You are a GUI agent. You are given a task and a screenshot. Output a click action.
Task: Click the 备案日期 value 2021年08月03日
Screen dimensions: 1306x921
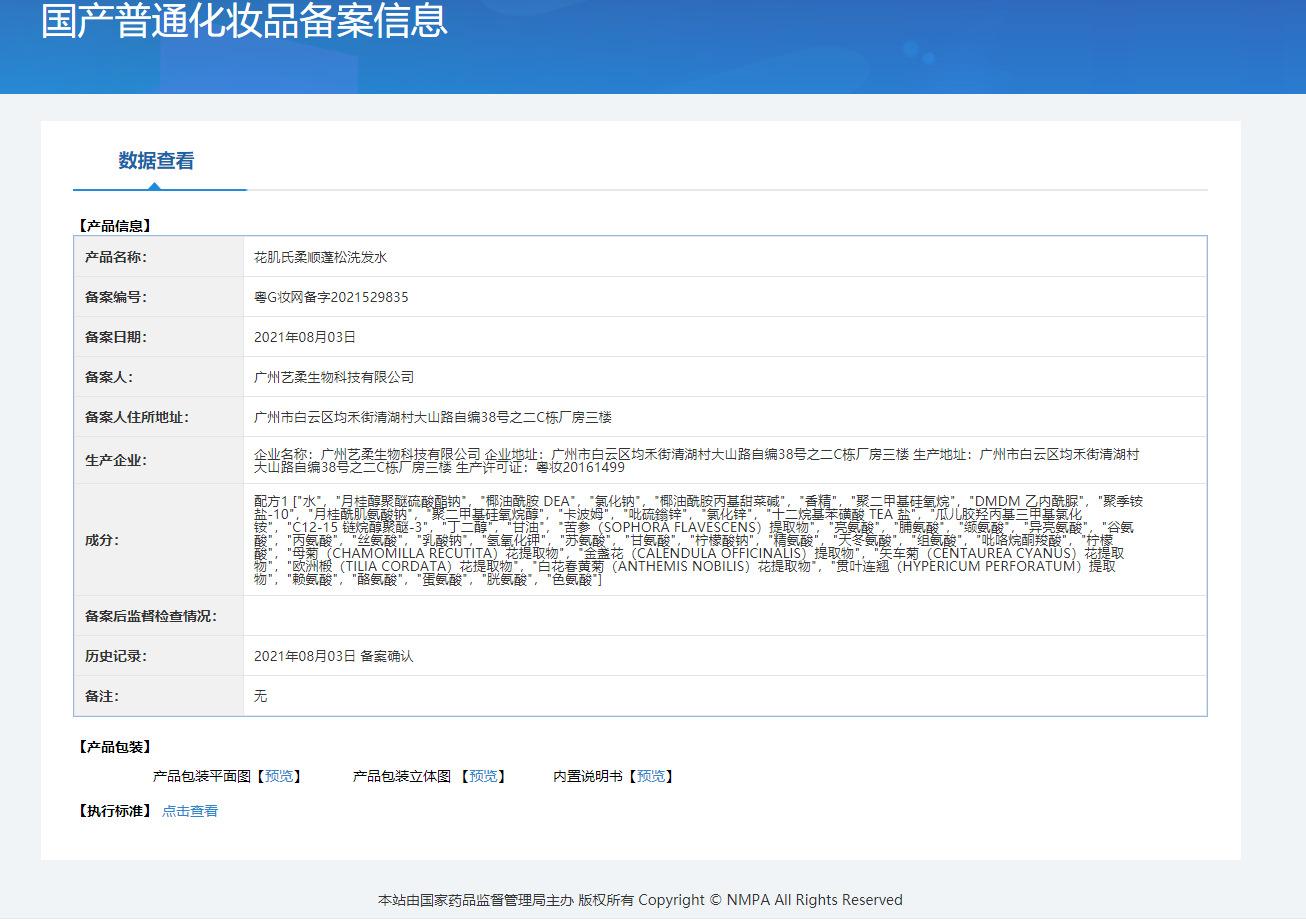coord(305,337)
